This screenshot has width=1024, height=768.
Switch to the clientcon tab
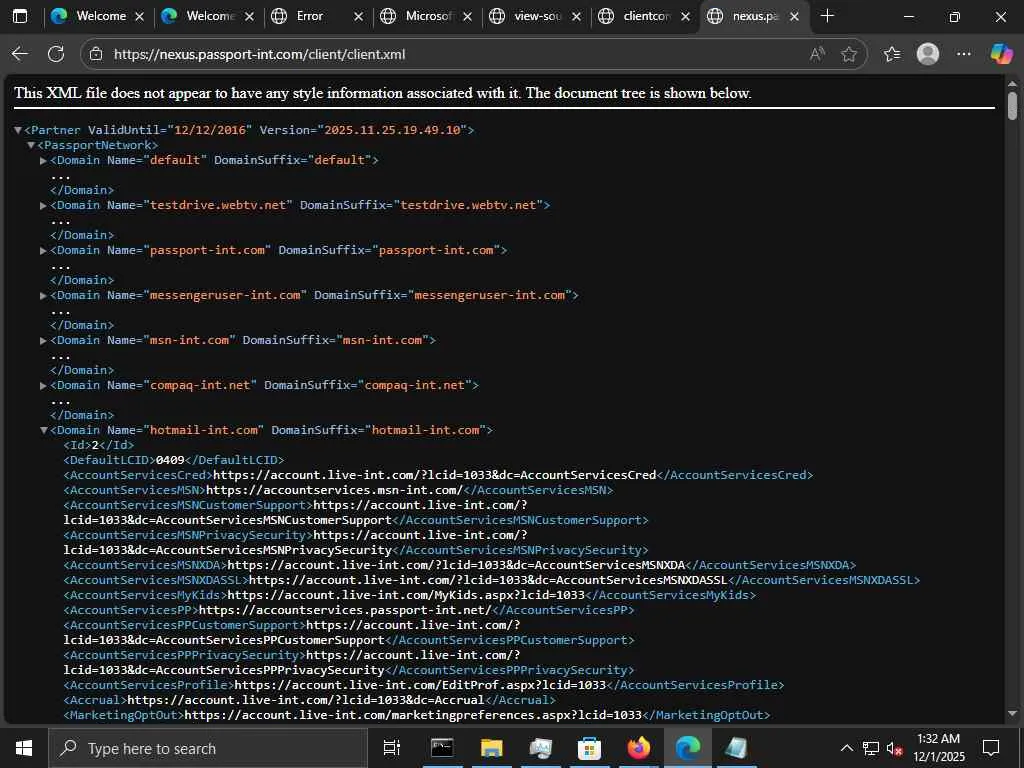pos(644,16)
